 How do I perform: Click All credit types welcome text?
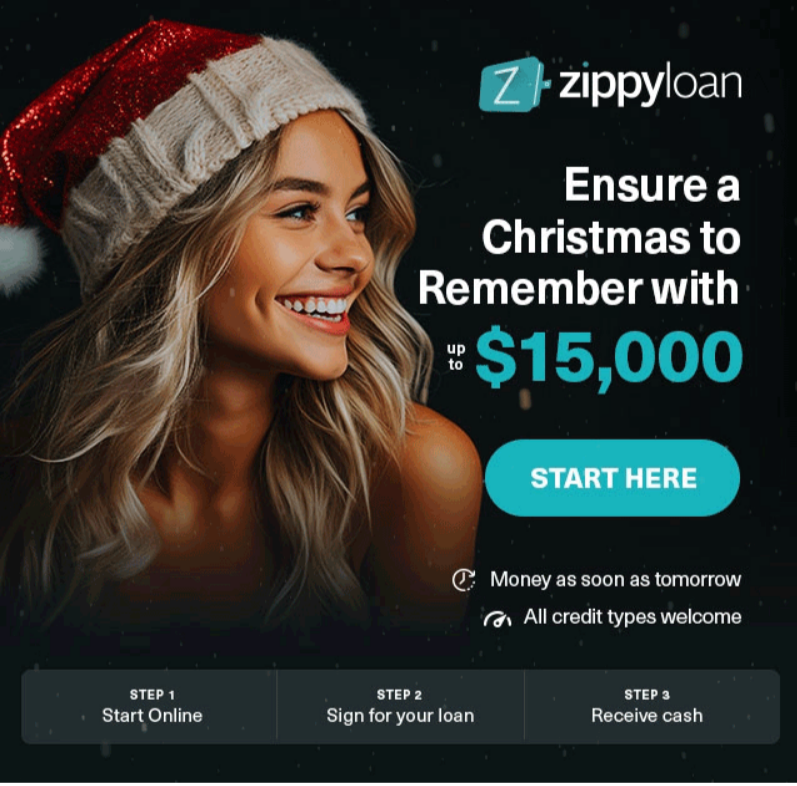pos(632,617)
